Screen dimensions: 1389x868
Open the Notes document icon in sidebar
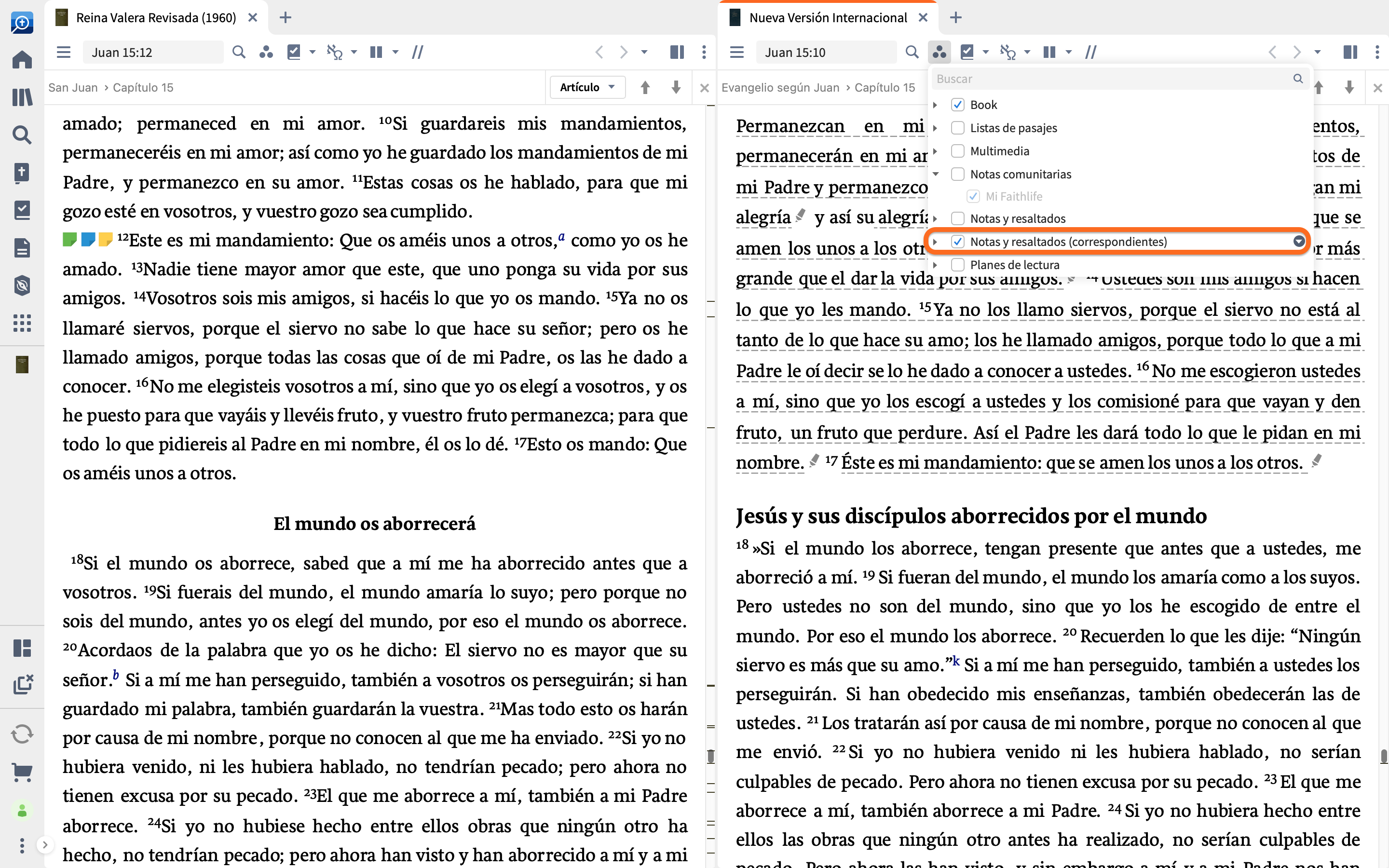click(22, 248)
